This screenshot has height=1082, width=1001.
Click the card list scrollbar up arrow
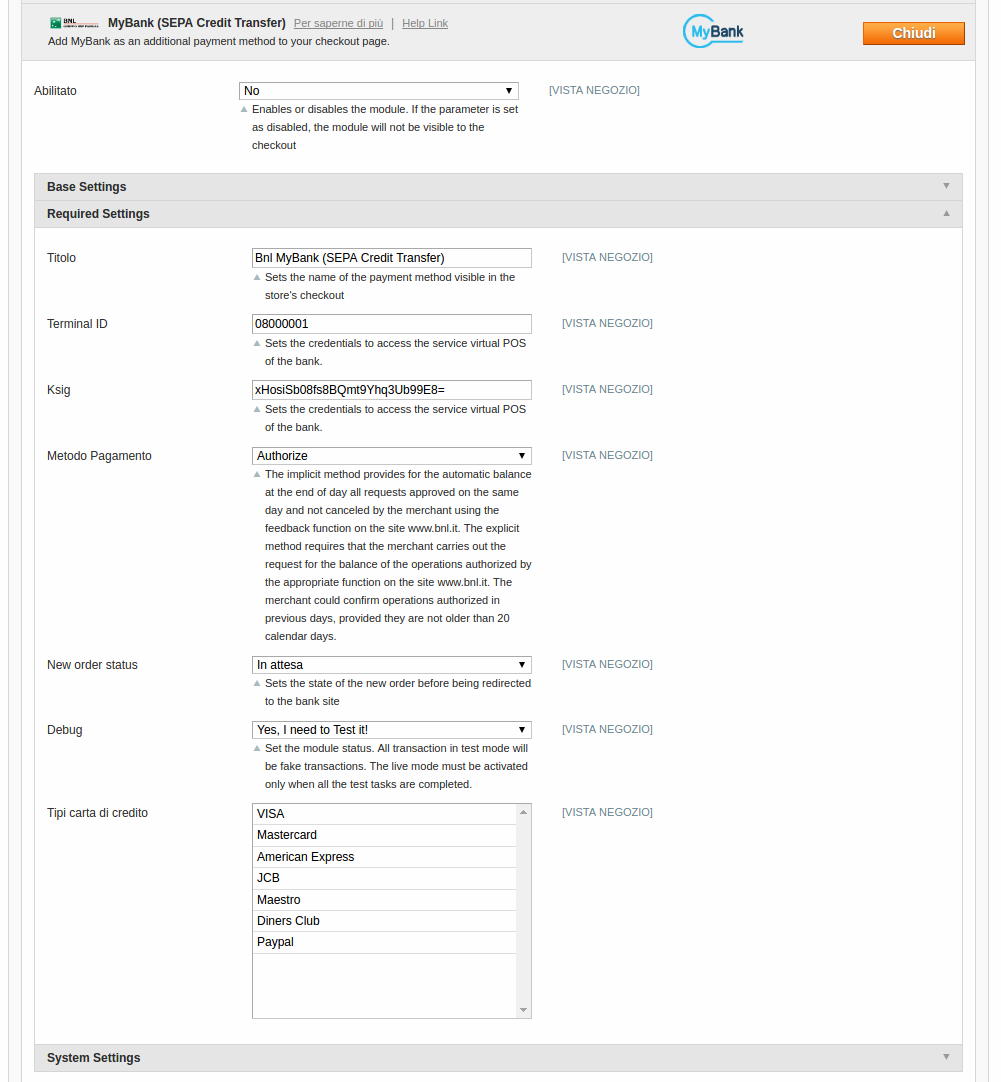[524, 812]
